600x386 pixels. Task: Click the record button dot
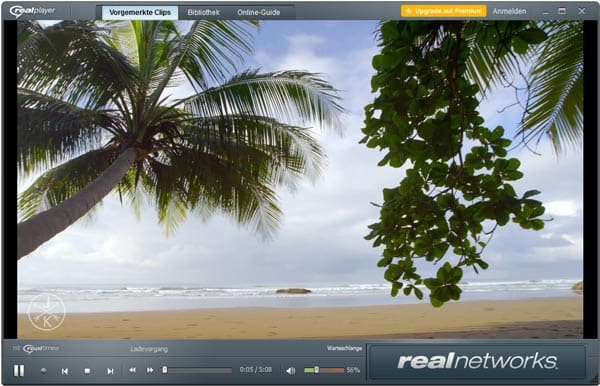pyautogui.click(x=44, y=370)
